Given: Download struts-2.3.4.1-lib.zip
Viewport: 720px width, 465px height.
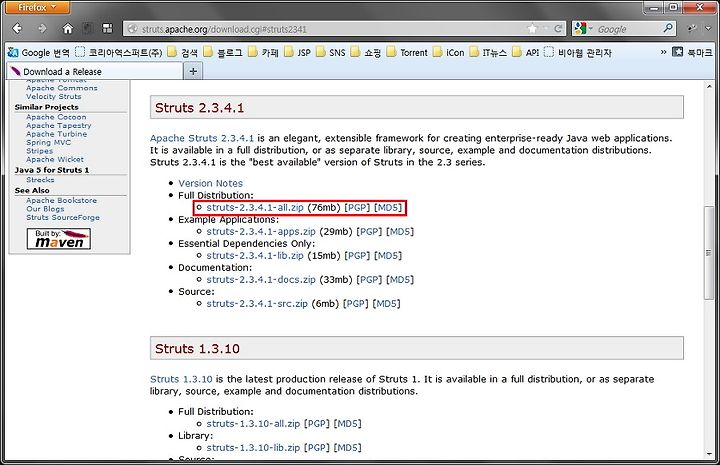Looking at the screenshot, I should (x=255, y=255).
